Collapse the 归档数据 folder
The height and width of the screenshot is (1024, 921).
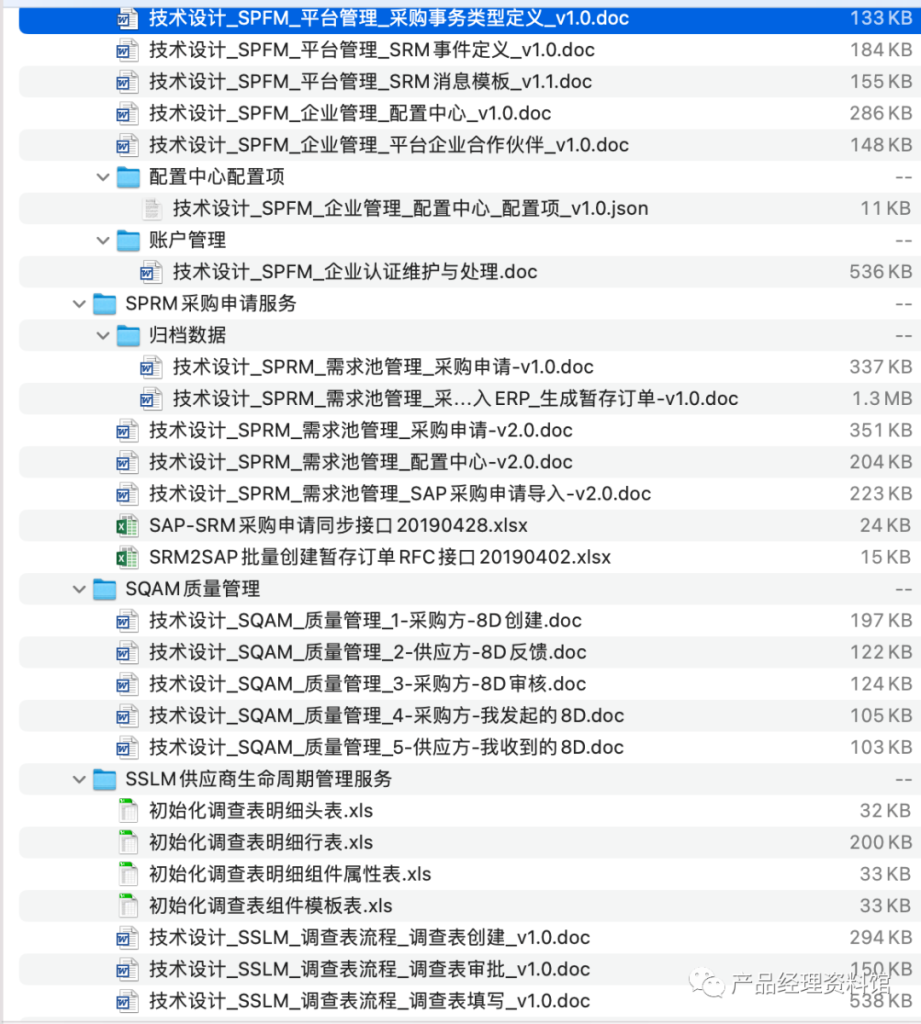click(x=103, y=335)
